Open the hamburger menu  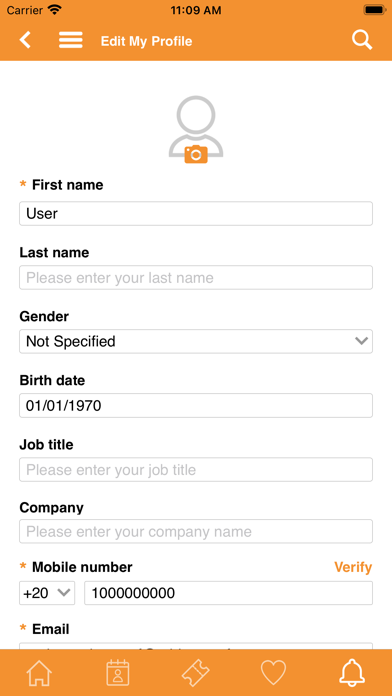pyautogui.click(x=71, y=40)
